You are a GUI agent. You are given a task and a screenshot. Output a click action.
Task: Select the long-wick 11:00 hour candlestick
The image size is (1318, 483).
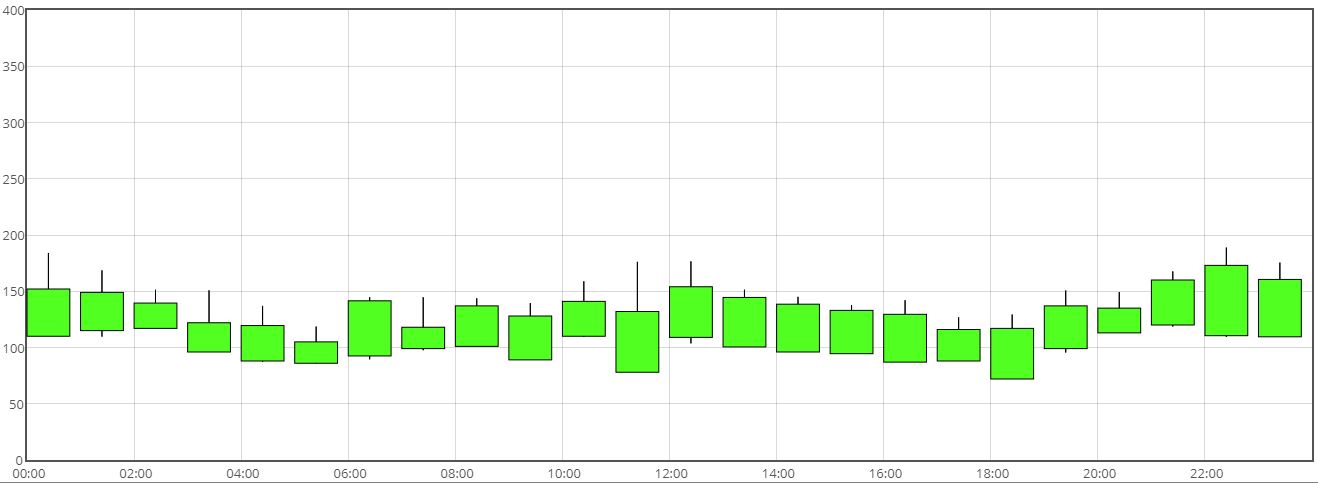tap(637, 341)
